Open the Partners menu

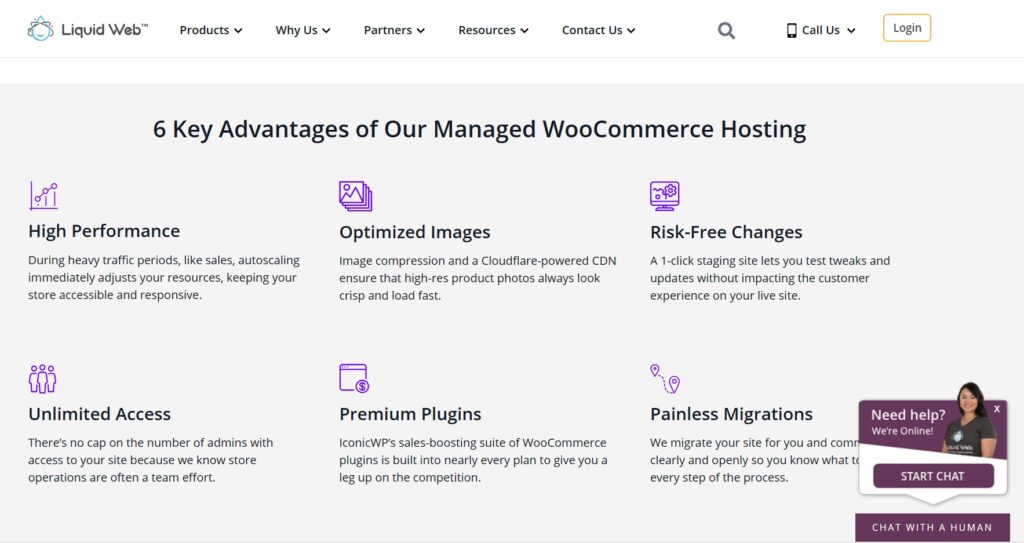[394, 30]
